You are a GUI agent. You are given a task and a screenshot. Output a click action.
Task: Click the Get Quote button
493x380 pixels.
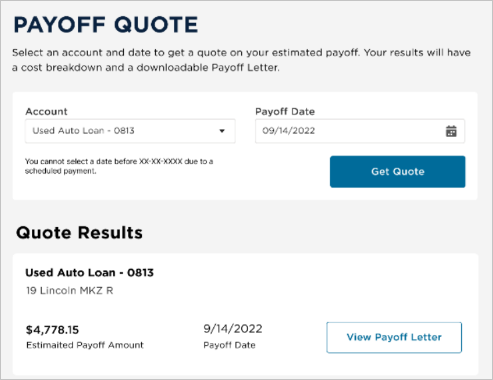[x=398, y=172]
